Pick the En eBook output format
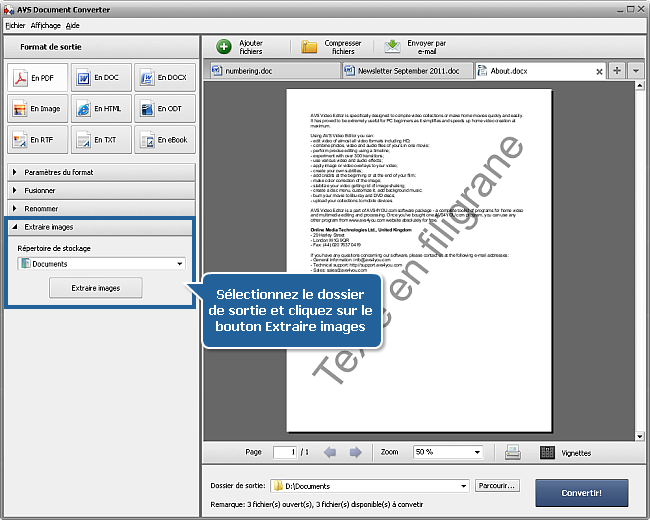 click(x=165, y=140)
